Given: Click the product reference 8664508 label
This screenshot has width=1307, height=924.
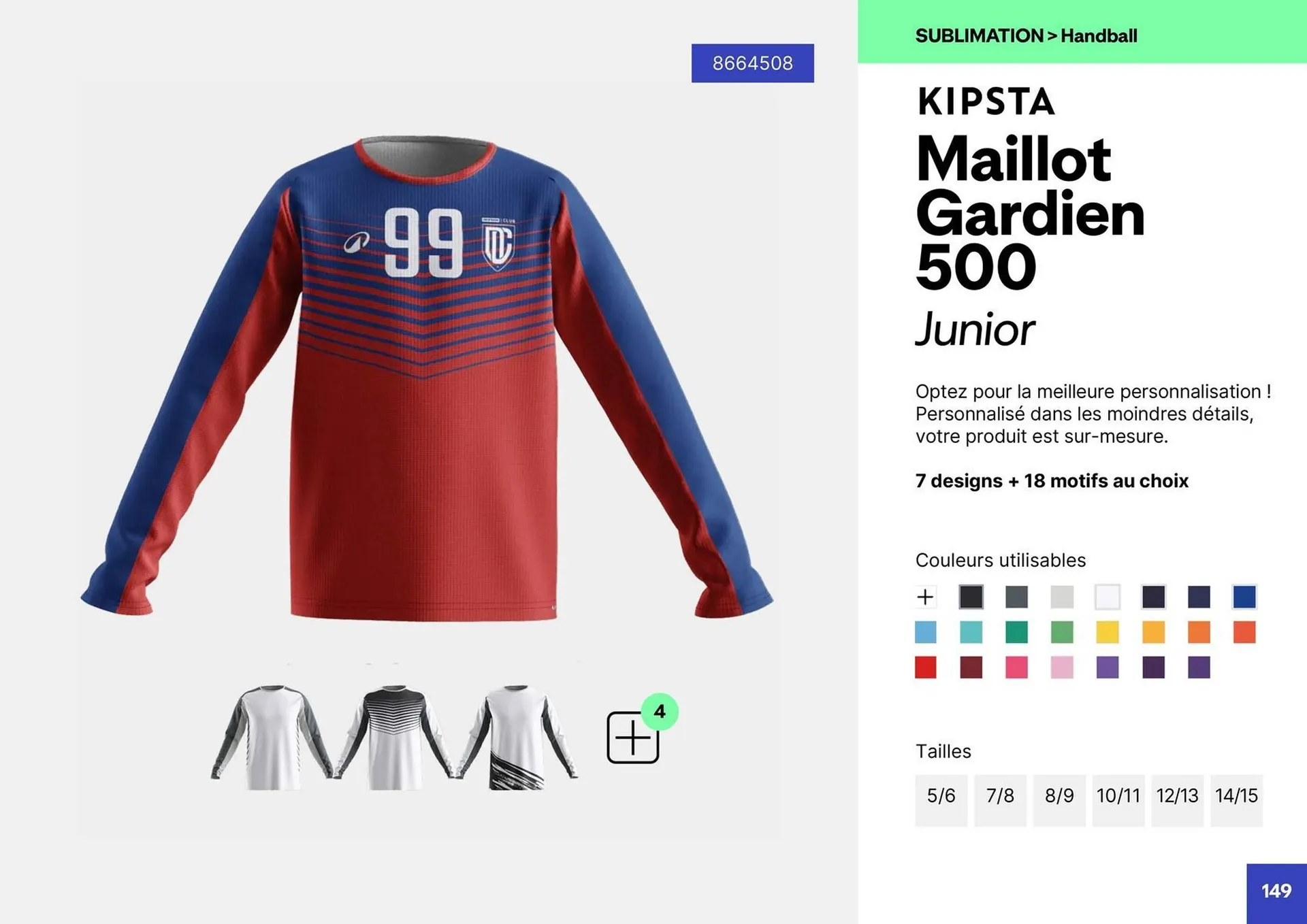Looking at the screenshot, I should 753,63.
